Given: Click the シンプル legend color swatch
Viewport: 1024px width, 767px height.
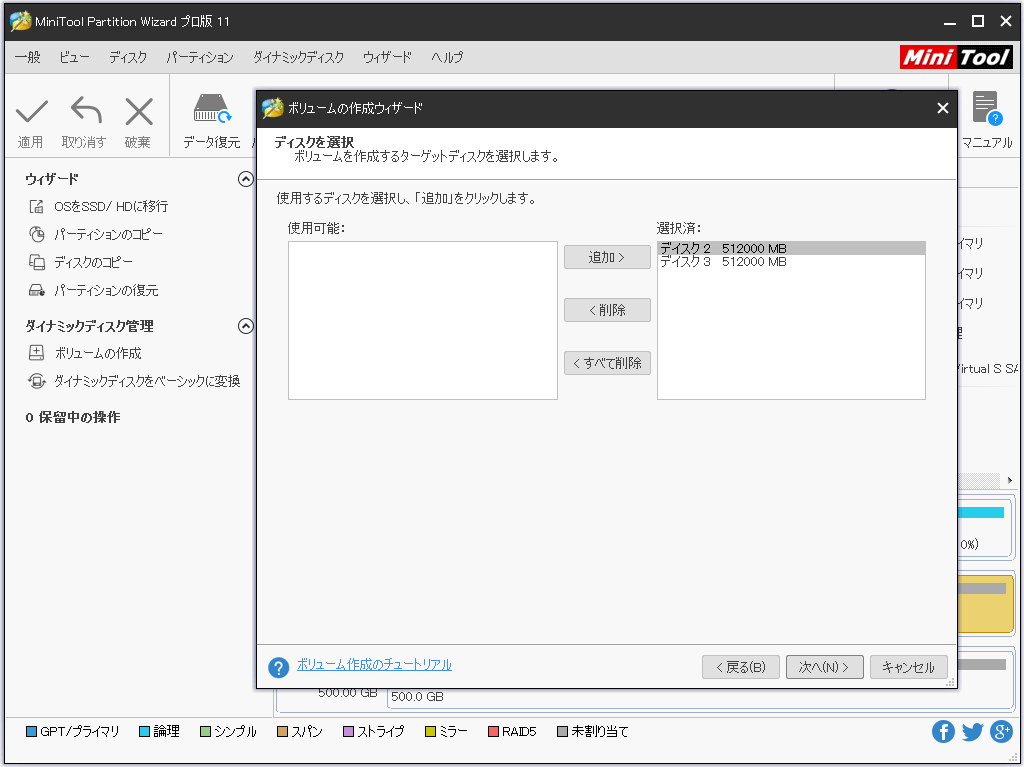Looking at the screenshot, I should coord(206,731).
